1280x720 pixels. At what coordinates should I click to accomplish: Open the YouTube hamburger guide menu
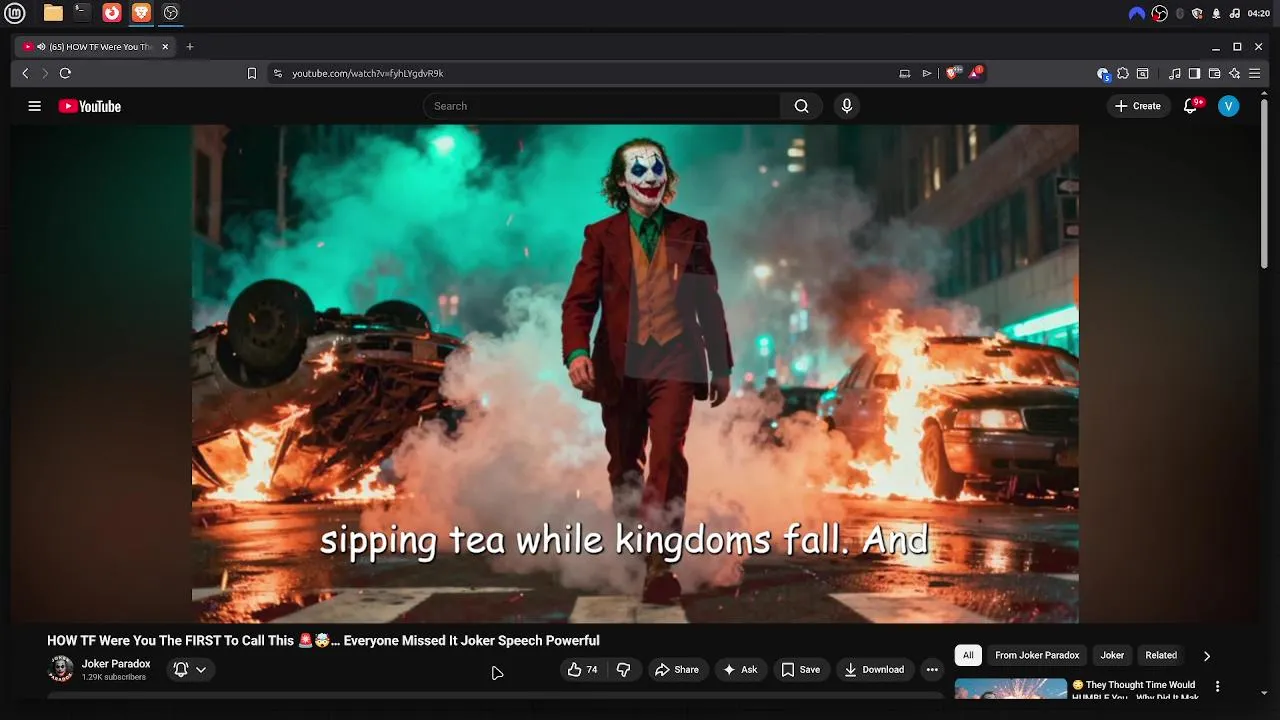34,106
